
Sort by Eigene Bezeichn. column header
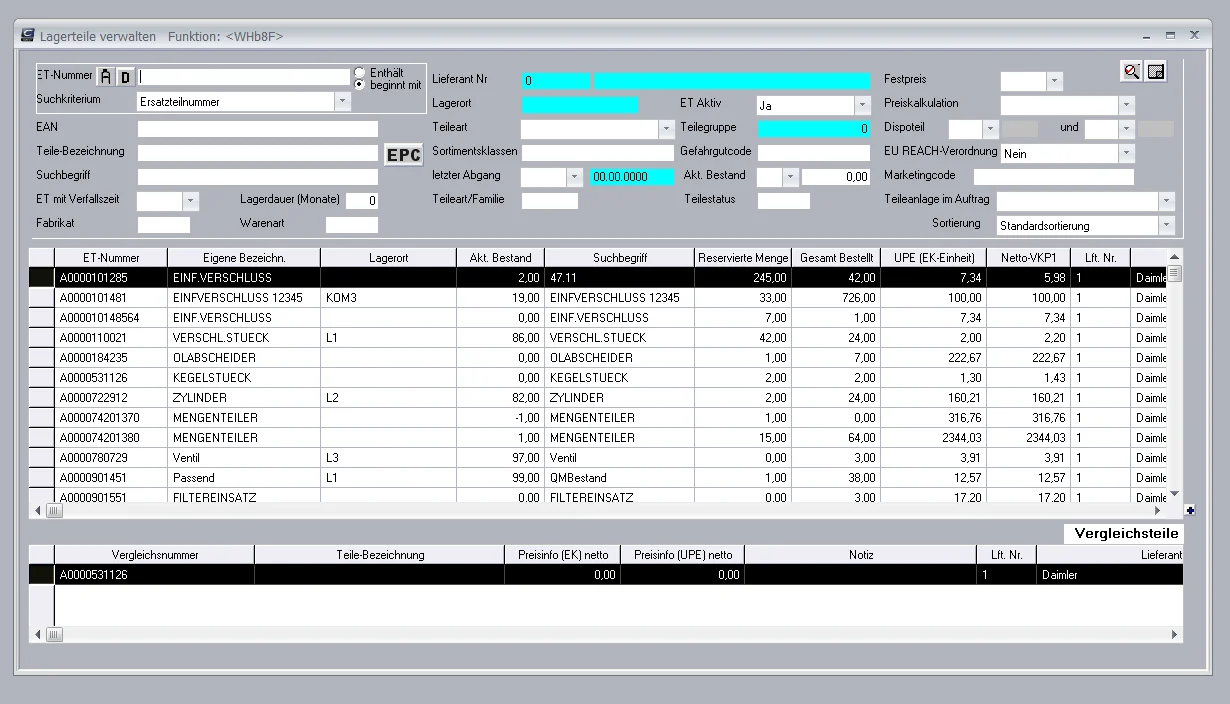click(244, 258)
